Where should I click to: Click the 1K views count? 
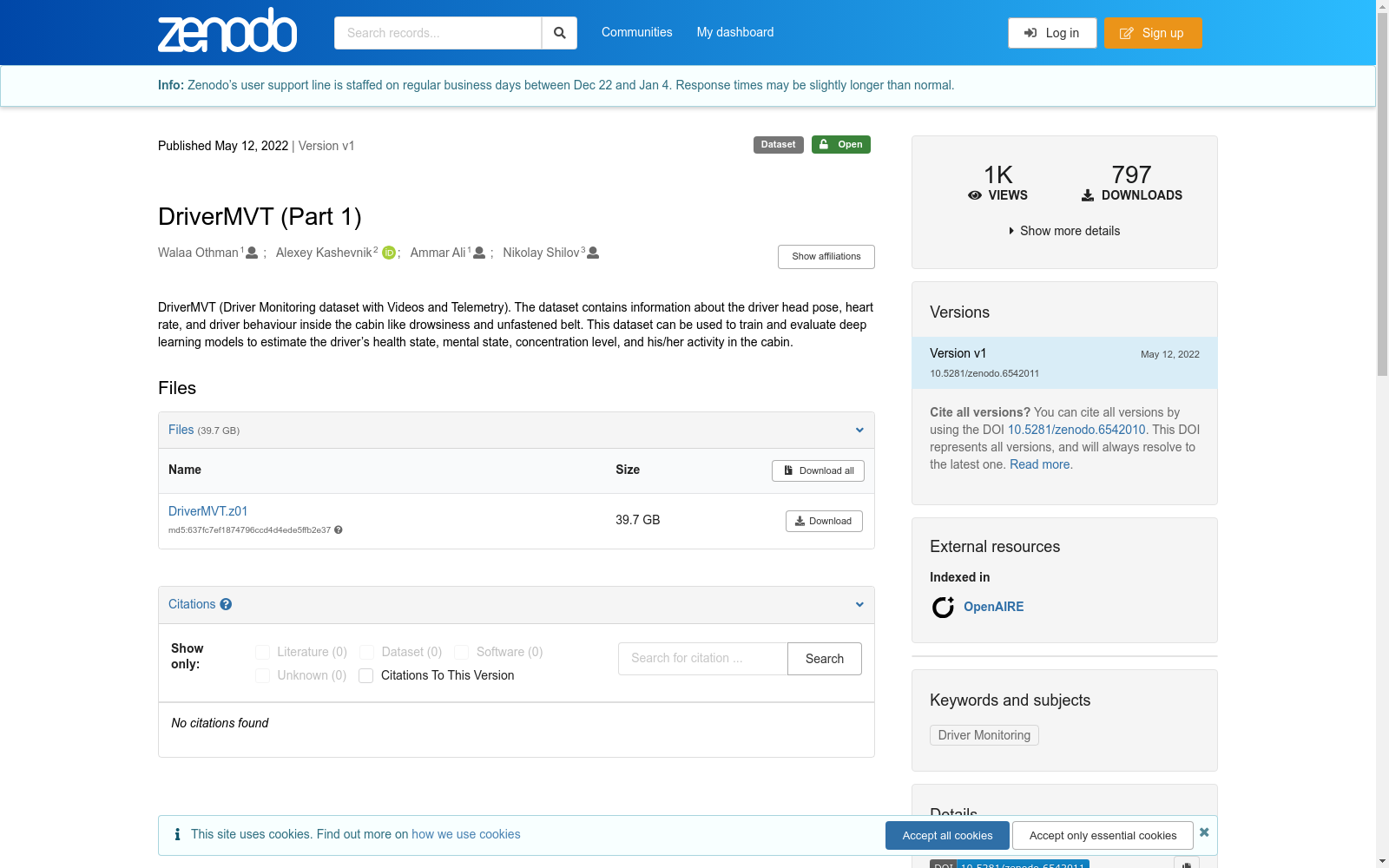point(998,175)
